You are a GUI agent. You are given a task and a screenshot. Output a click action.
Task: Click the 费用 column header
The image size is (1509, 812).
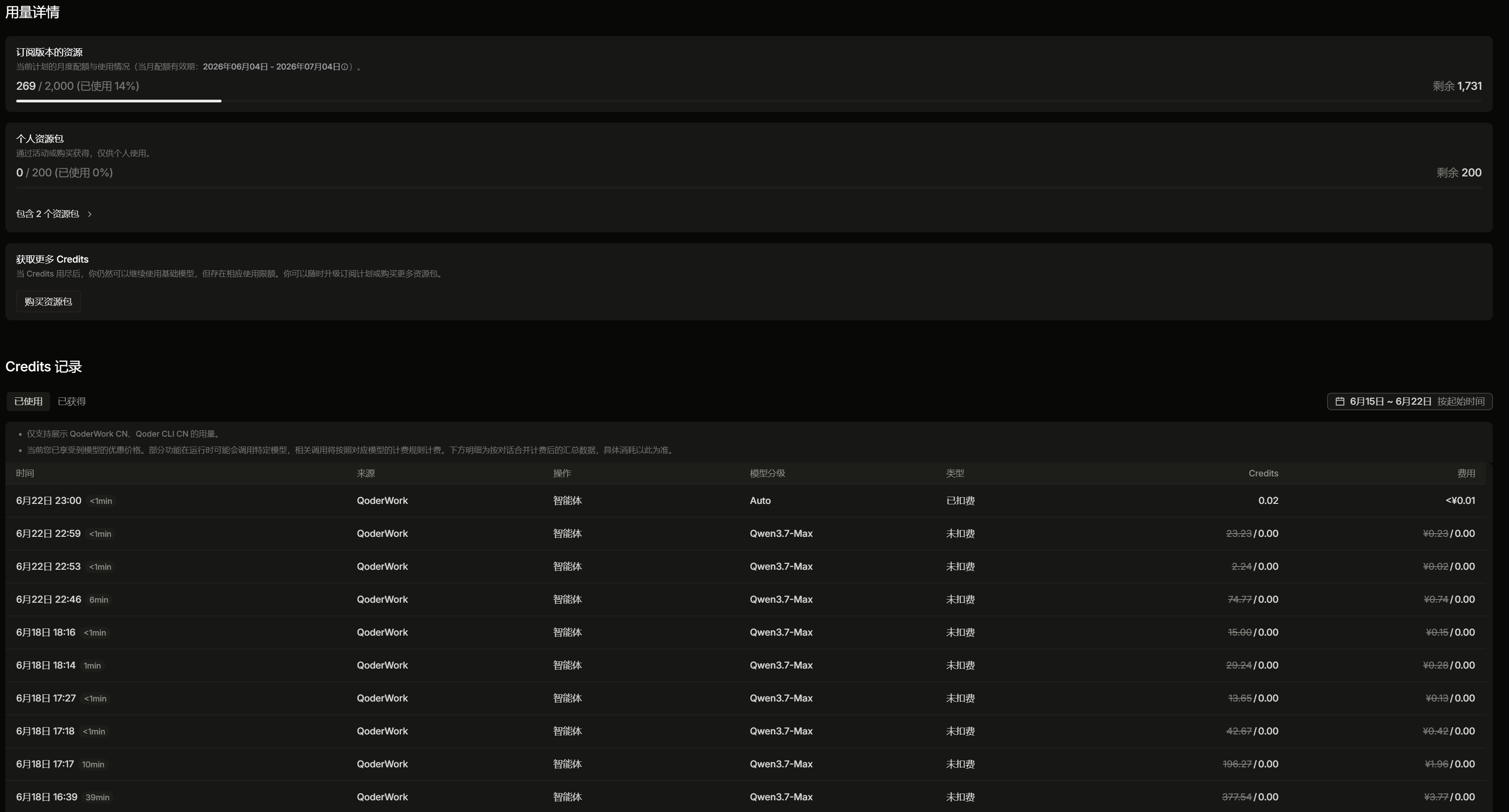pos(1466,473)
